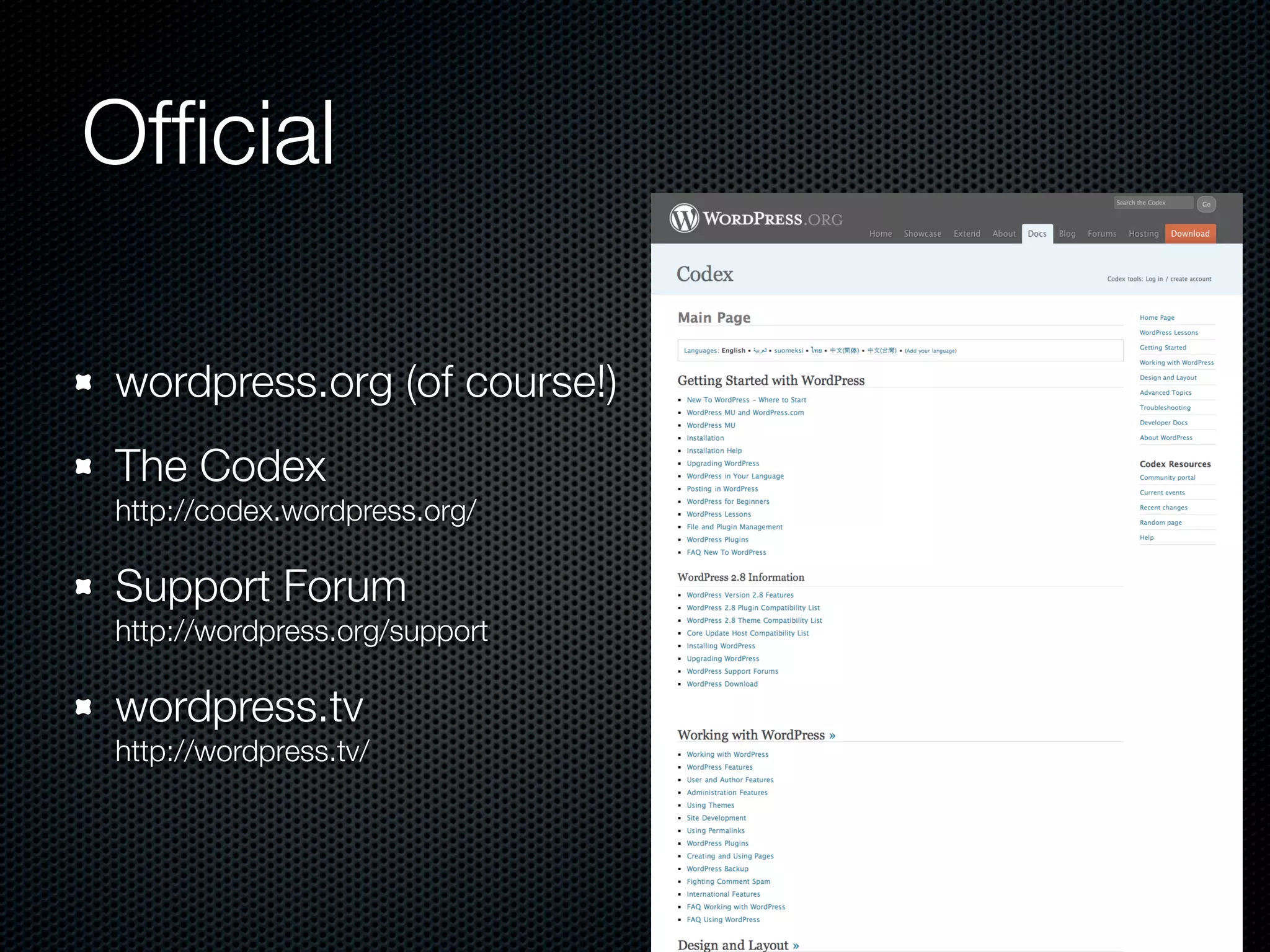Click the orange Download button
1270x952 pixels.
click(x=1190, y=234)
